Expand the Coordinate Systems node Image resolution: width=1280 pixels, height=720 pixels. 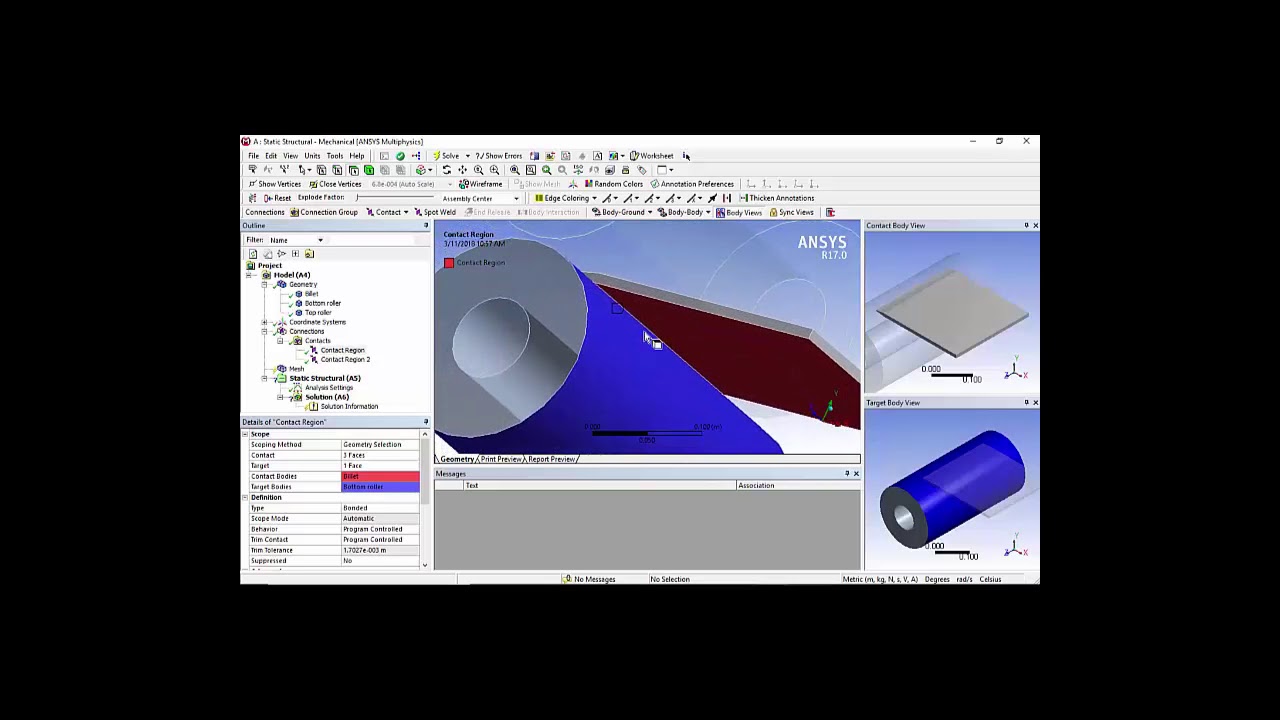(x=265, y=322)
